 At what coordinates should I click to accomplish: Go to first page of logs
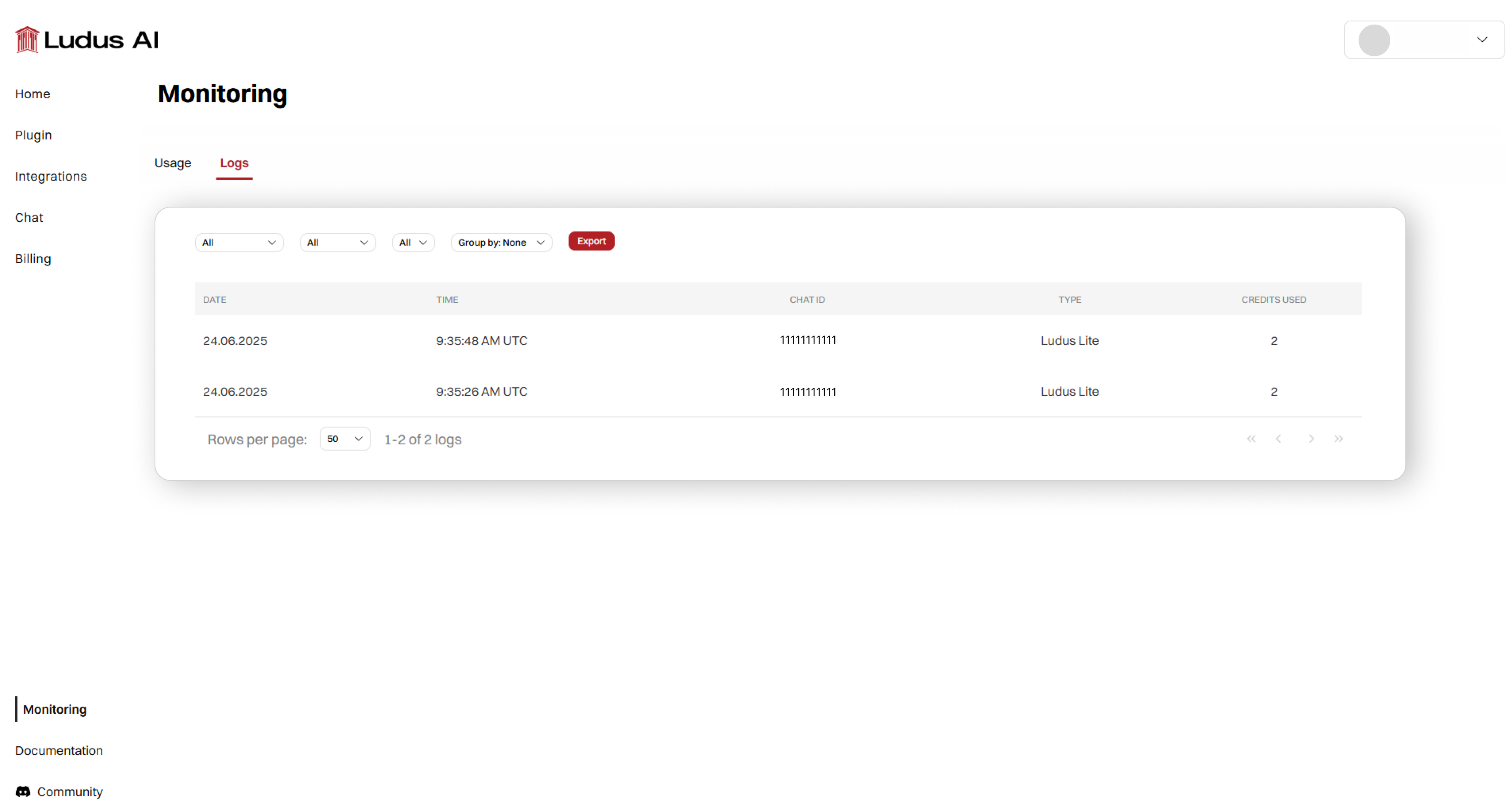coord(1251,439)
